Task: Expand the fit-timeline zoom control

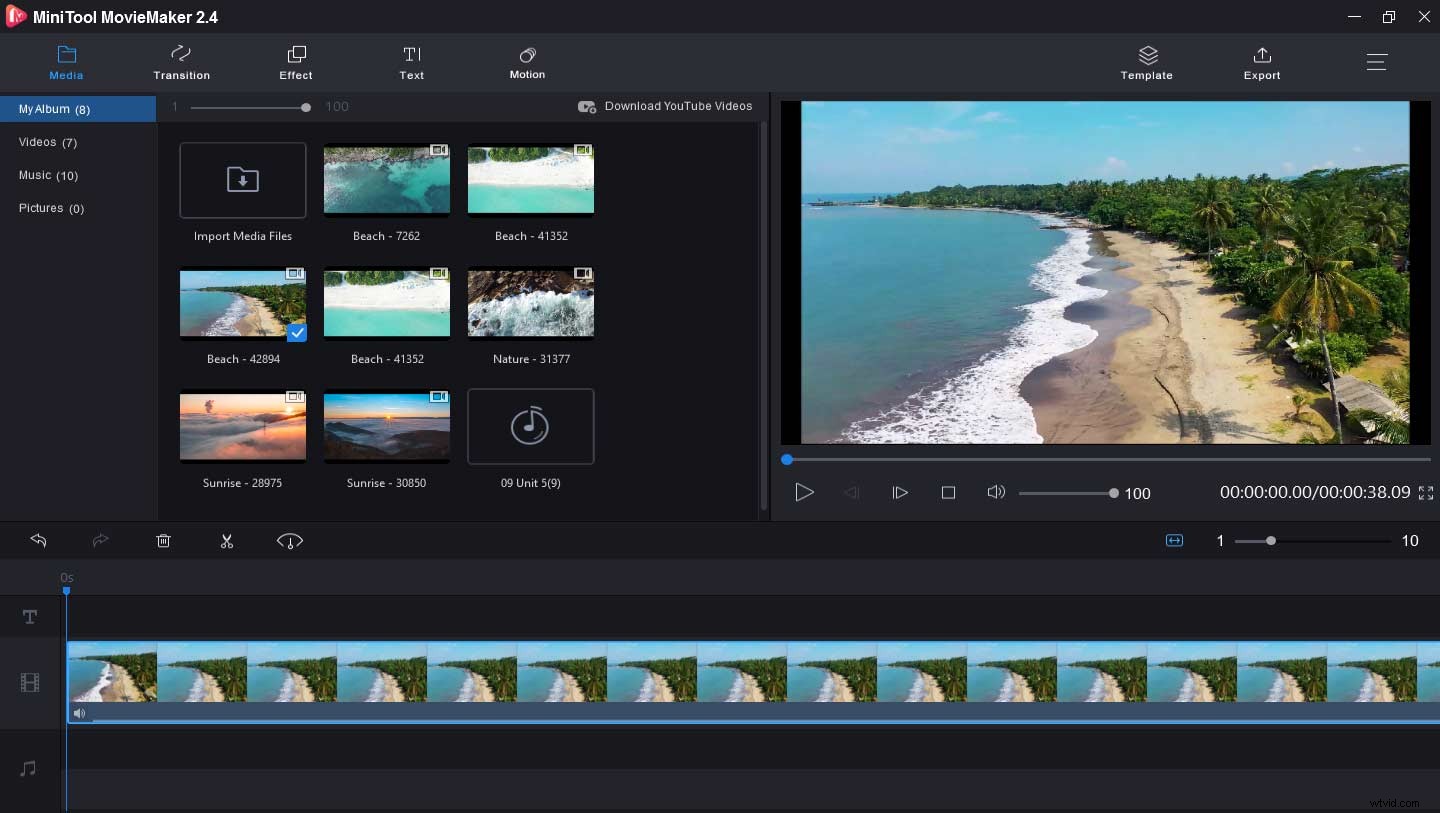Action: point(1174,540)
